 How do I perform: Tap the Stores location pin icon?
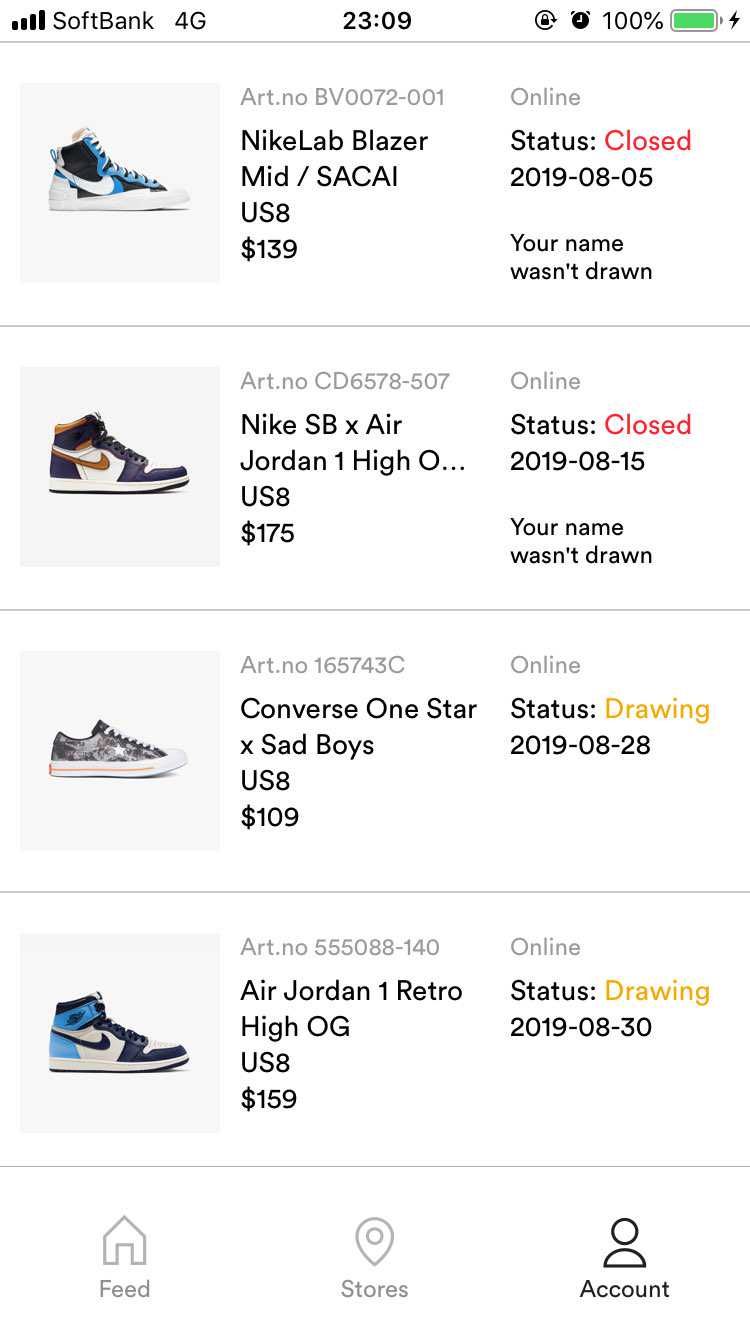(x=374, y=1241)
